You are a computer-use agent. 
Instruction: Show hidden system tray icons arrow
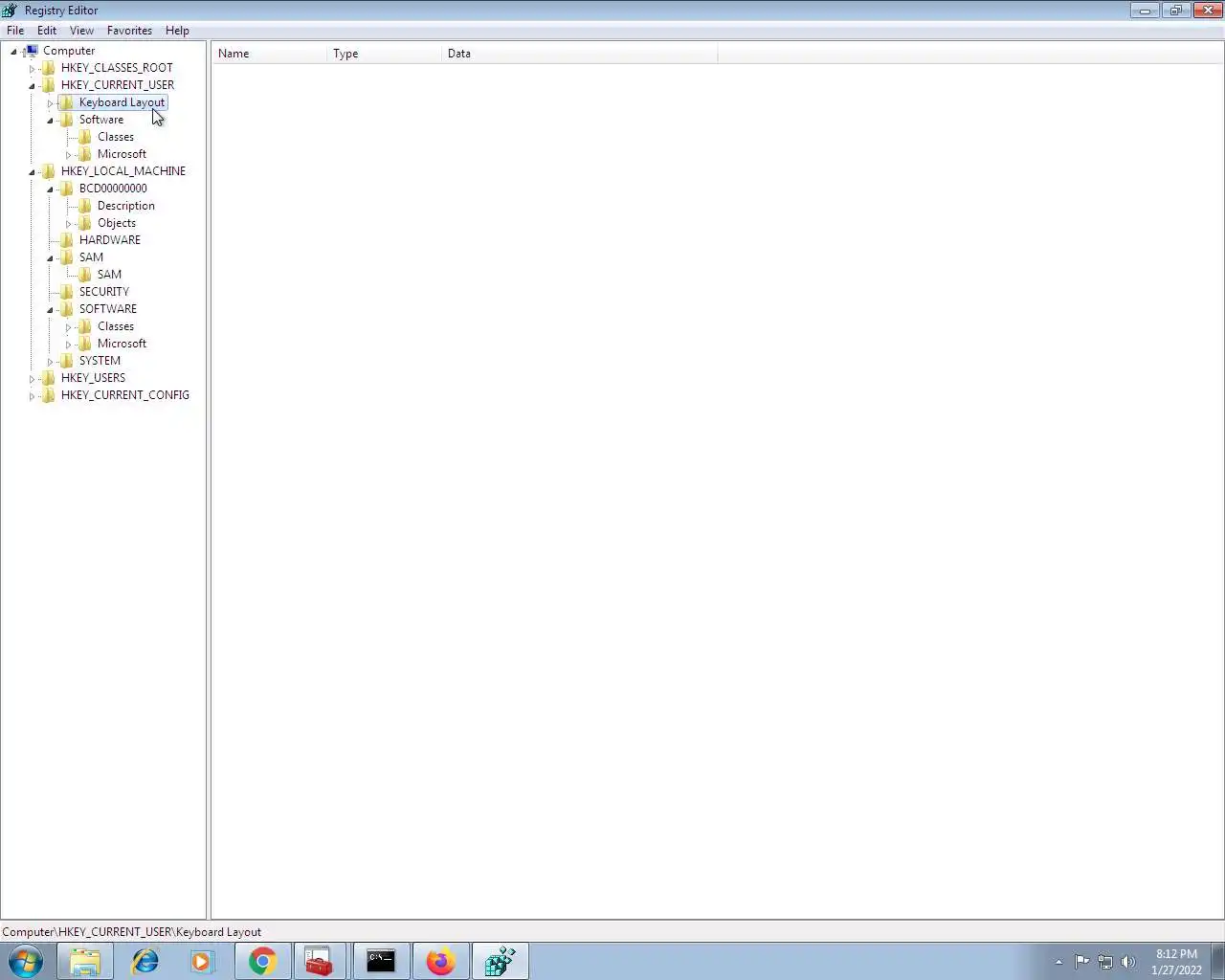(x=1058, y=962)
